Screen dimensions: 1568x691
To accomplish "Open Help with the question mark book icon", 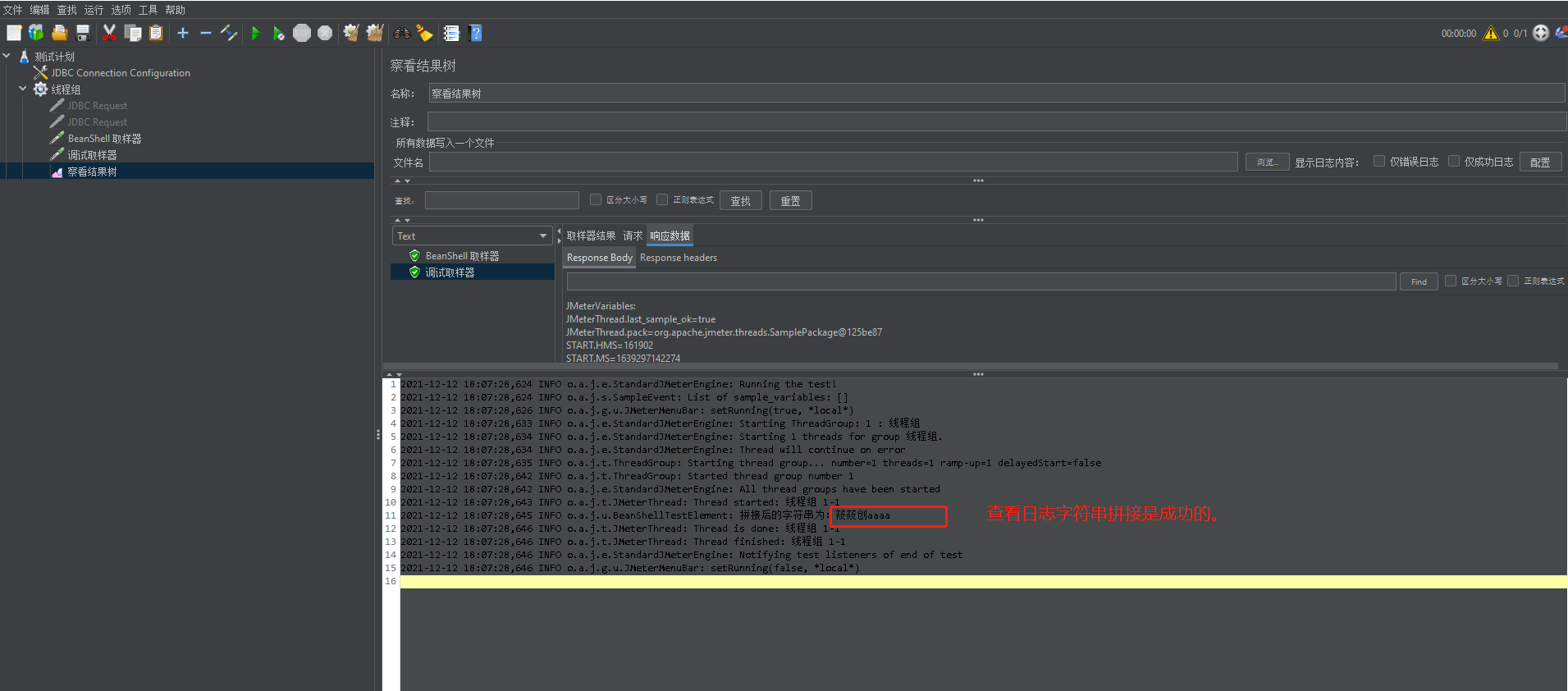I will 475,33.
